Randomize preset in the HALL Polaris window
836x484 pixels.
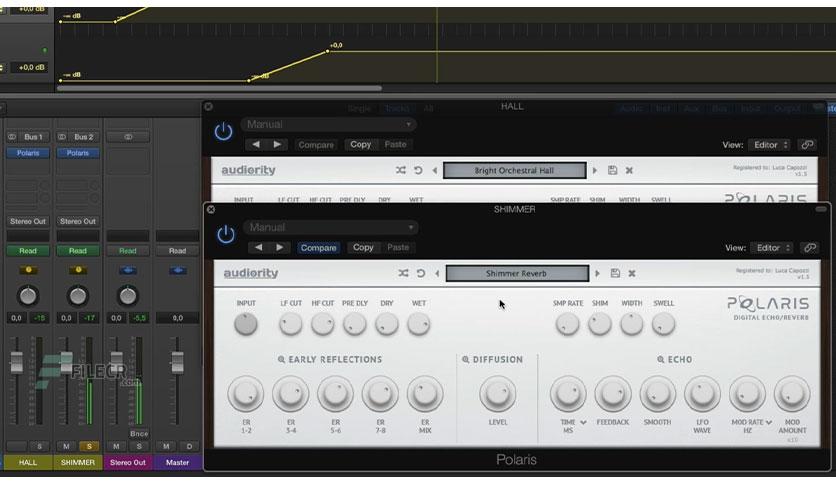(x=400, y=171)
